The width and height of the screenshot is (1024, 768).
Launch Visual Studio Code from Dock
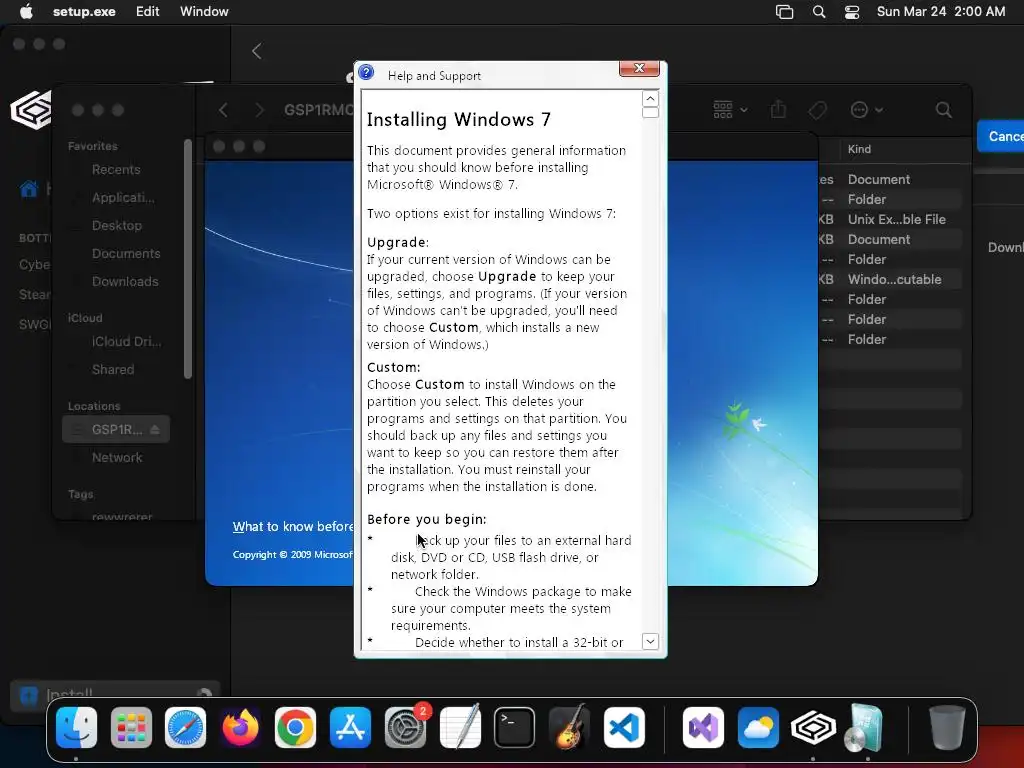(x=624, y=728)
